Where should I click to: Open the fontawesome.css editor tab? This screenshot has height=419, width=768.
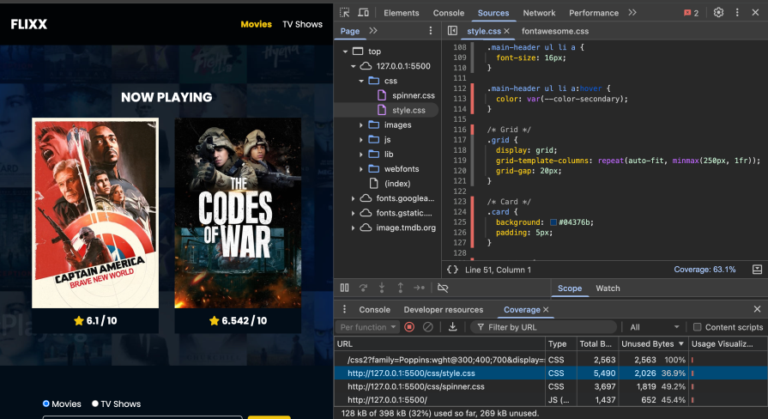[x=555, y=31]
